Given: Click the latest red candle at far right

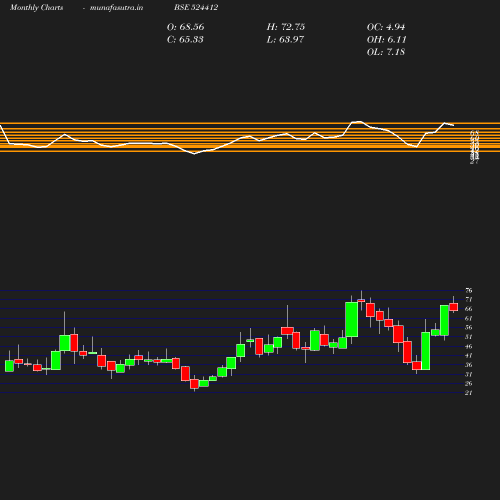Looking at the screenshot, I should pos(453,307).
